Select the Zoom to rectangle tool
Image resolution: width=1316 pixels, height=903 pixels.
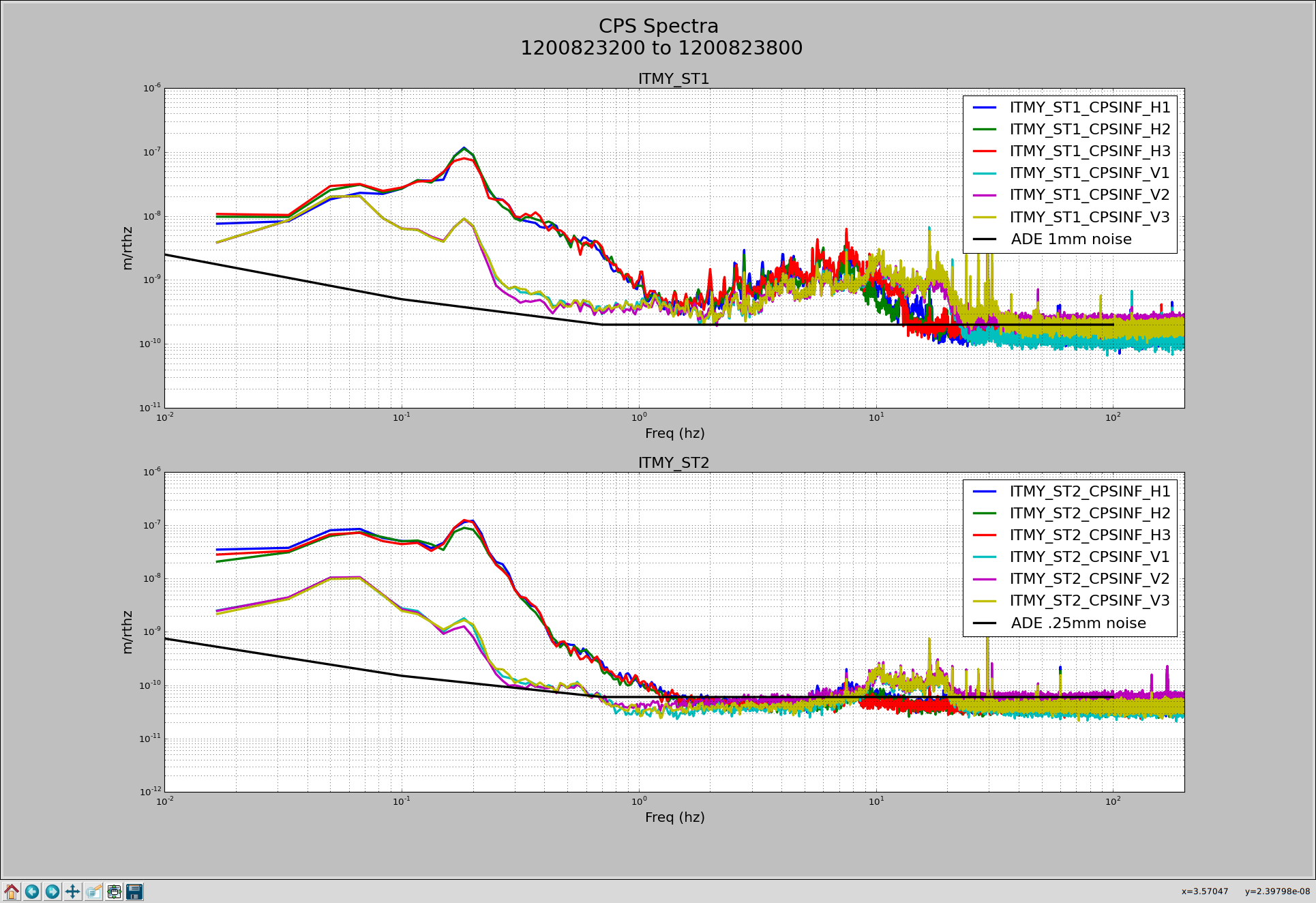[93, 891]
